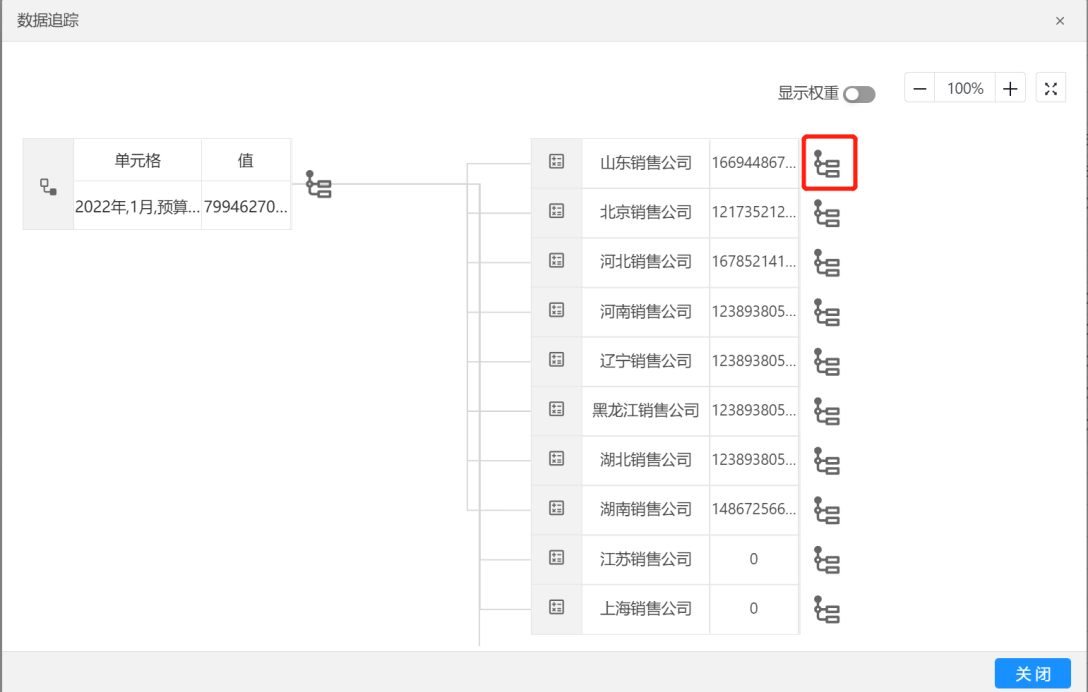1088x692 pixels.
Task: Click the form icon left of 江苏销售公司
Action: pyautogui.click(x=557, y=558)
